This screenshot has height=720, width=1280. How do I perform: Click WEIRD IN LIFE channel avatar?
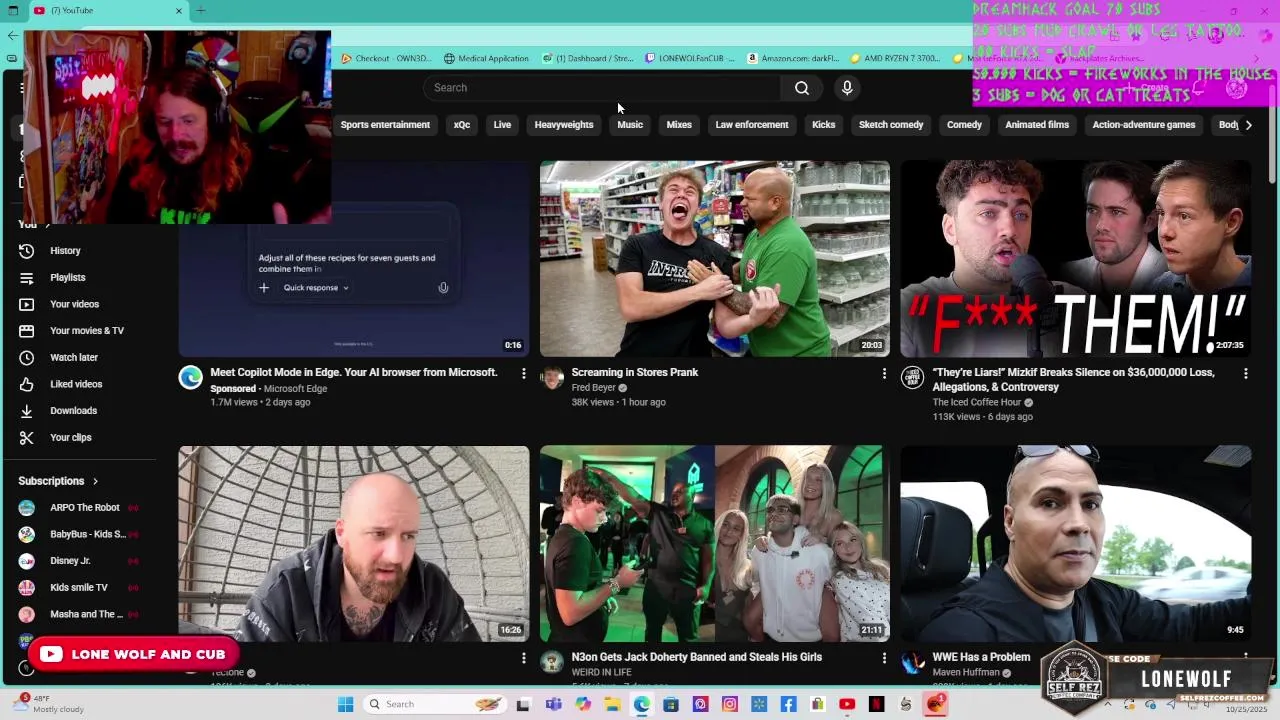pos(552,662)
